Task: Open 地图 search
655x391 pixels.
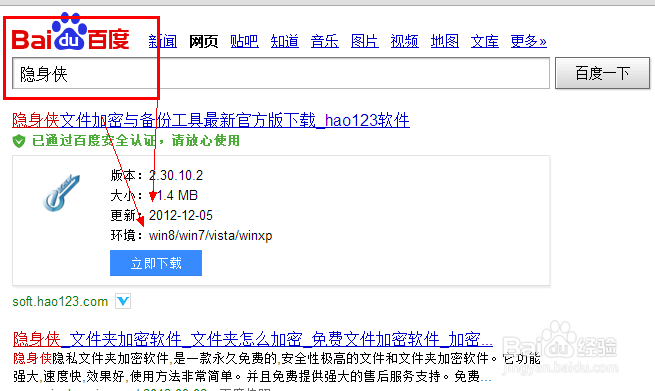Action: point(445,41)
